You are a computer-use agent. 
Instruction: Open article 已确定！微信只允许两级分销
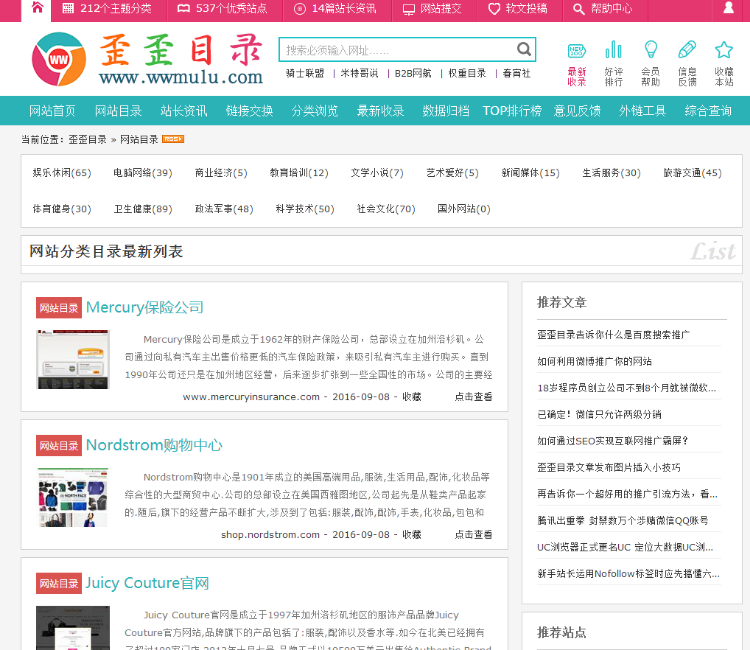[x=599, y=414]
